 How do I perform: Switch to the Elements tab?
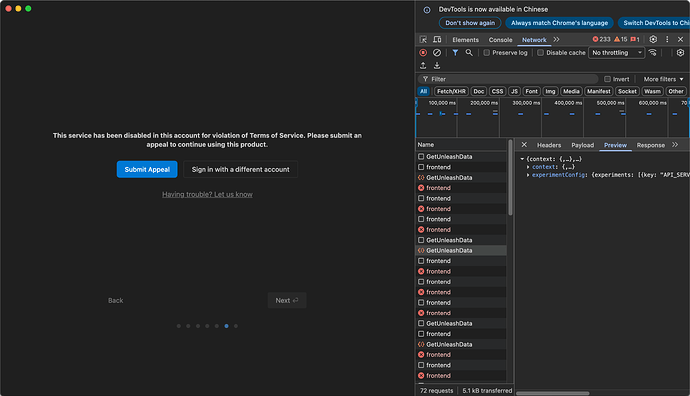[x=465, y=40]
